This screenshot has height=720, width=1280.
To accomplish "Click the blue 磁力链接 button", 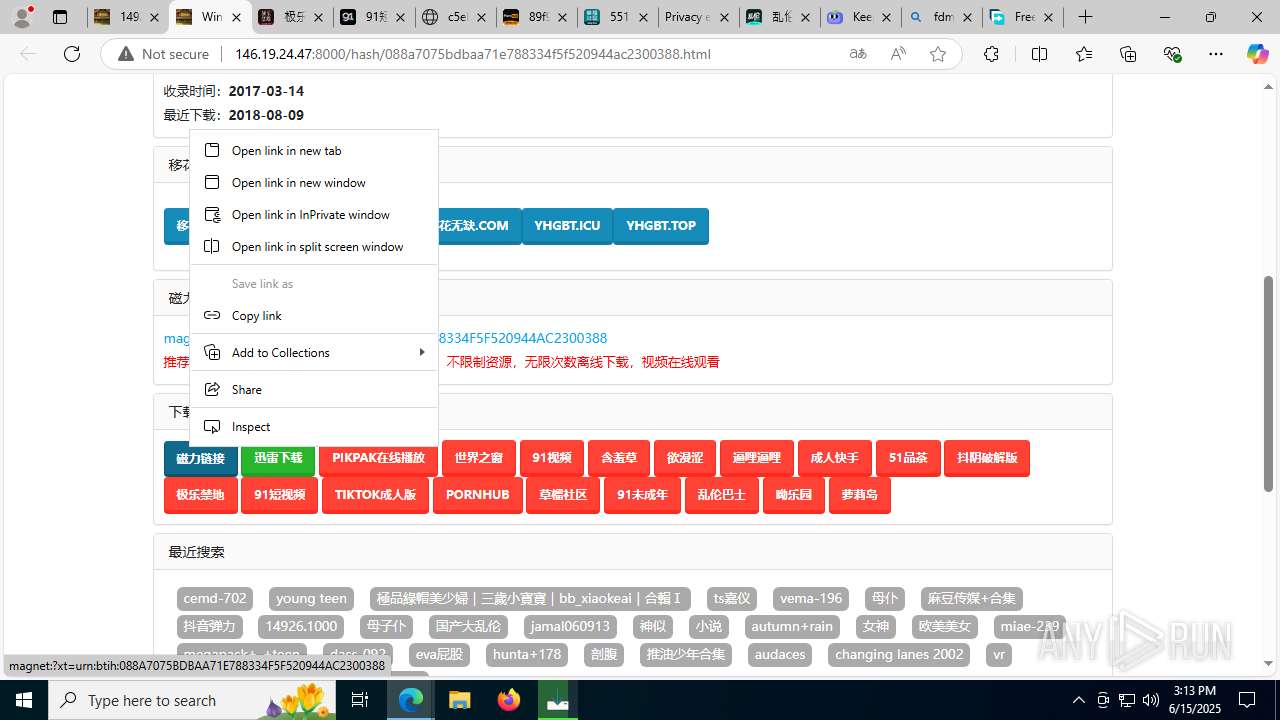I will click(201, 458).
